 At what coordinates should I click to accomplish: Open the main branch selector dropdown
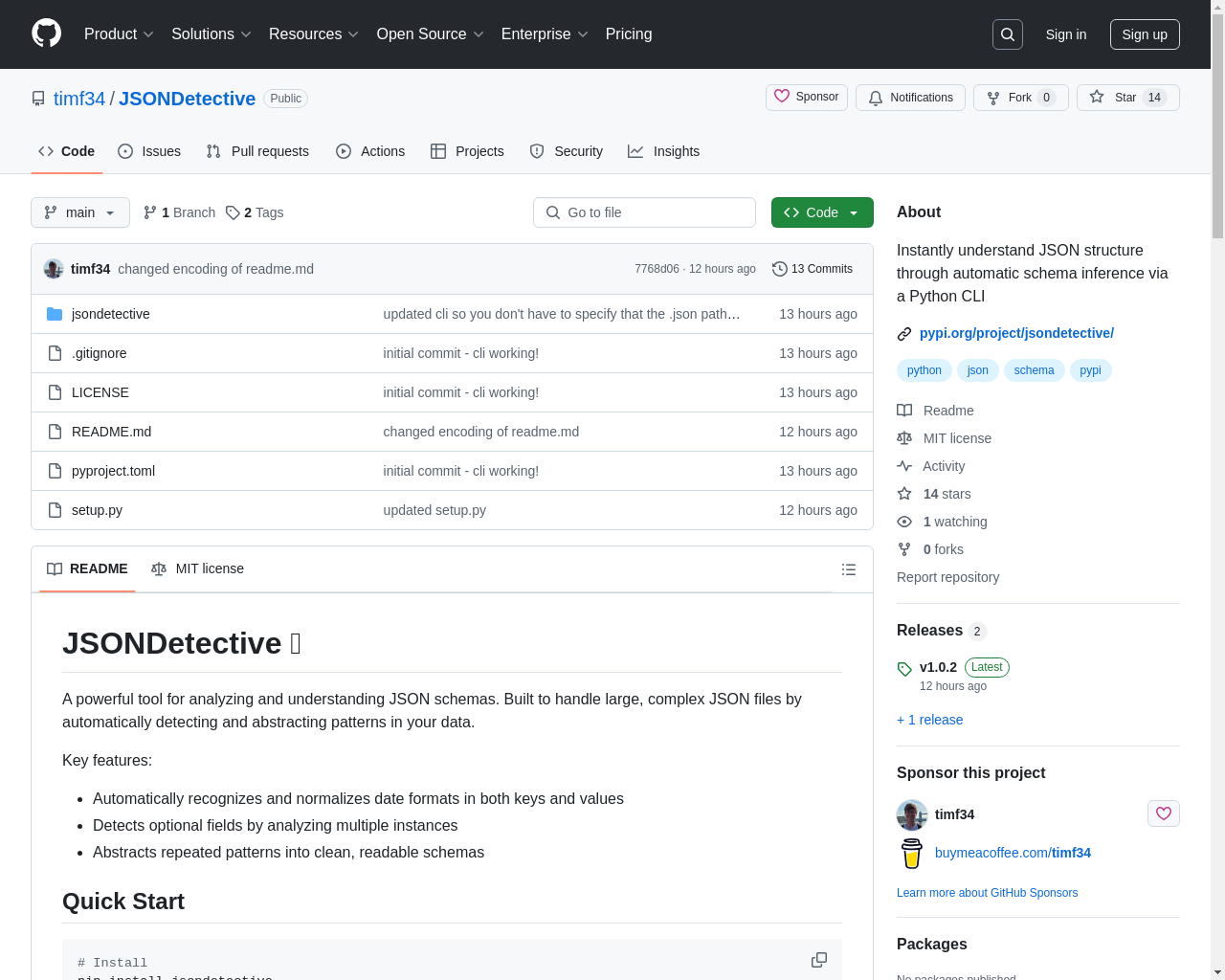point(80,212)
